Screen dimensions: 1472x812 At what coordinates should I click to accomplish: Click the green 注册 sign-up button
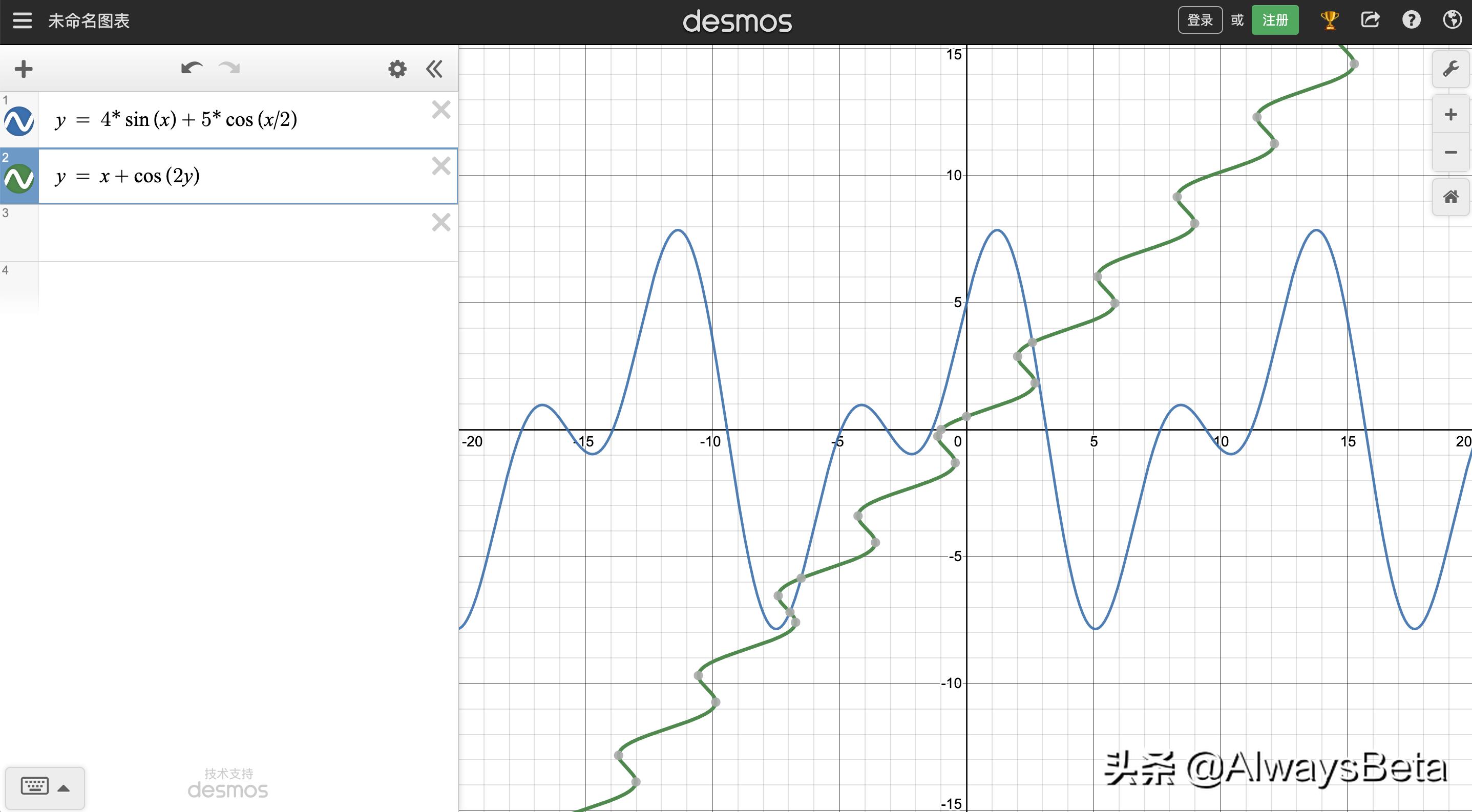pos(1275,20)
